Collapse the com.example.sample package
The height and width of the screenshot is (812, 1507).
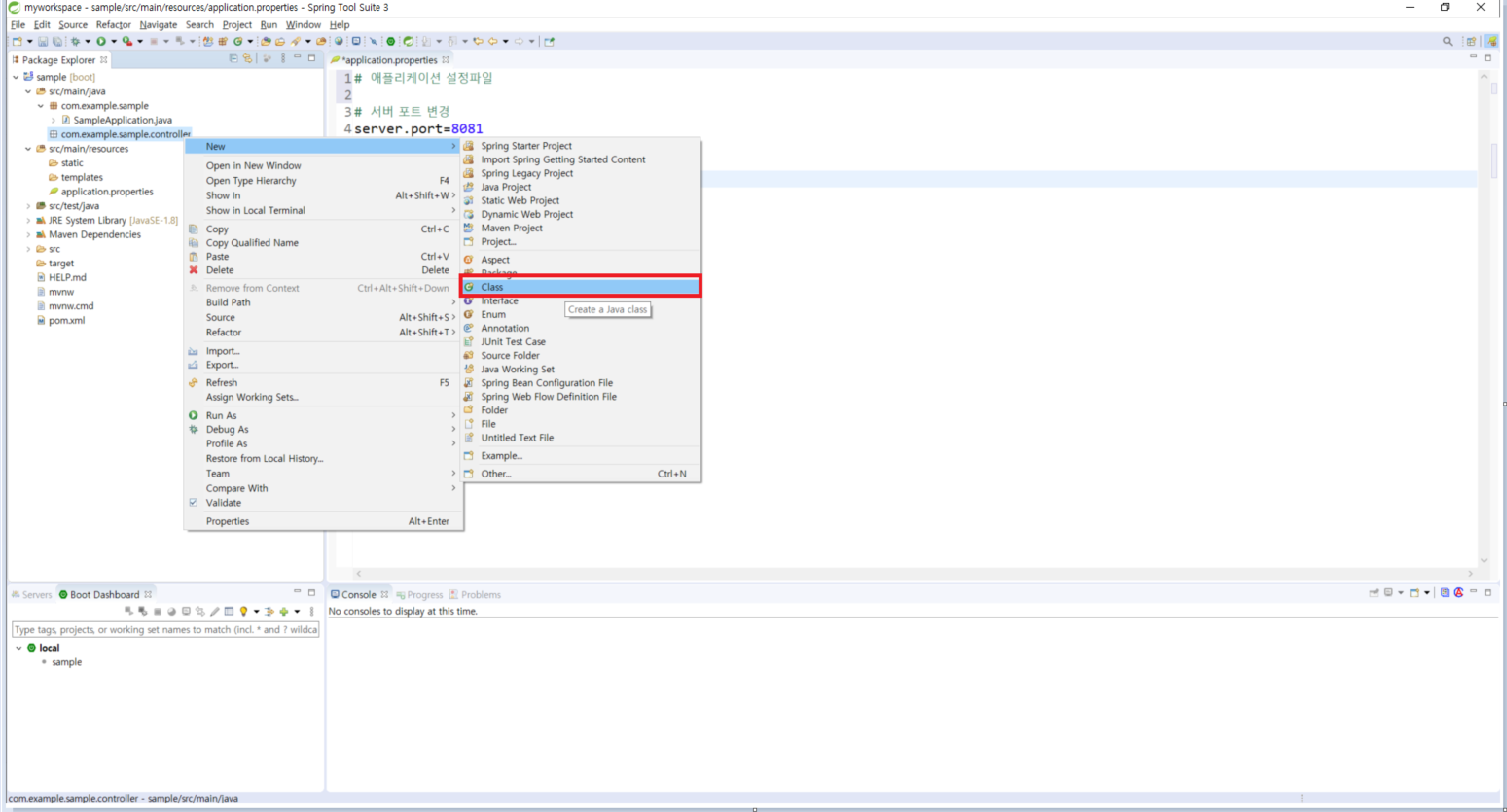[x=41, y=106]
